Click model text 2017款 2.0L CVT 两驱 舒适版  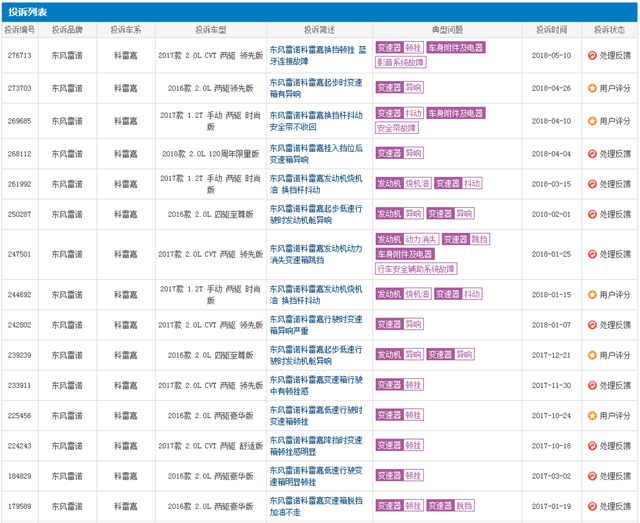pos(211,446)
